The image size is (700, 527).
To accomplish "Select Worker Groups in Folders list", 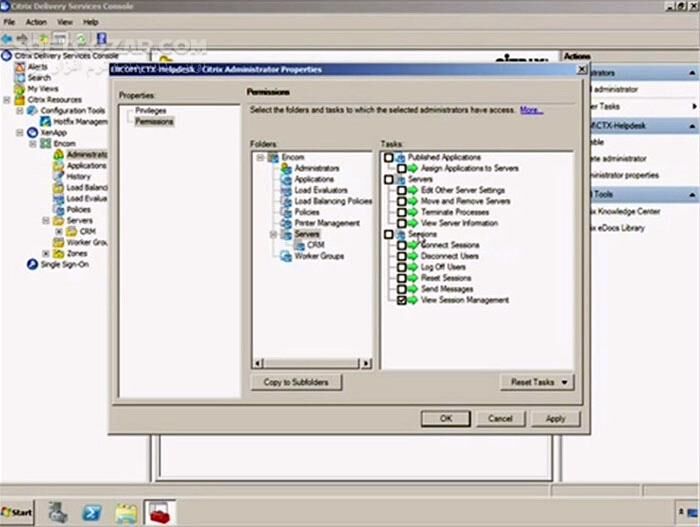I will point(318,256).
